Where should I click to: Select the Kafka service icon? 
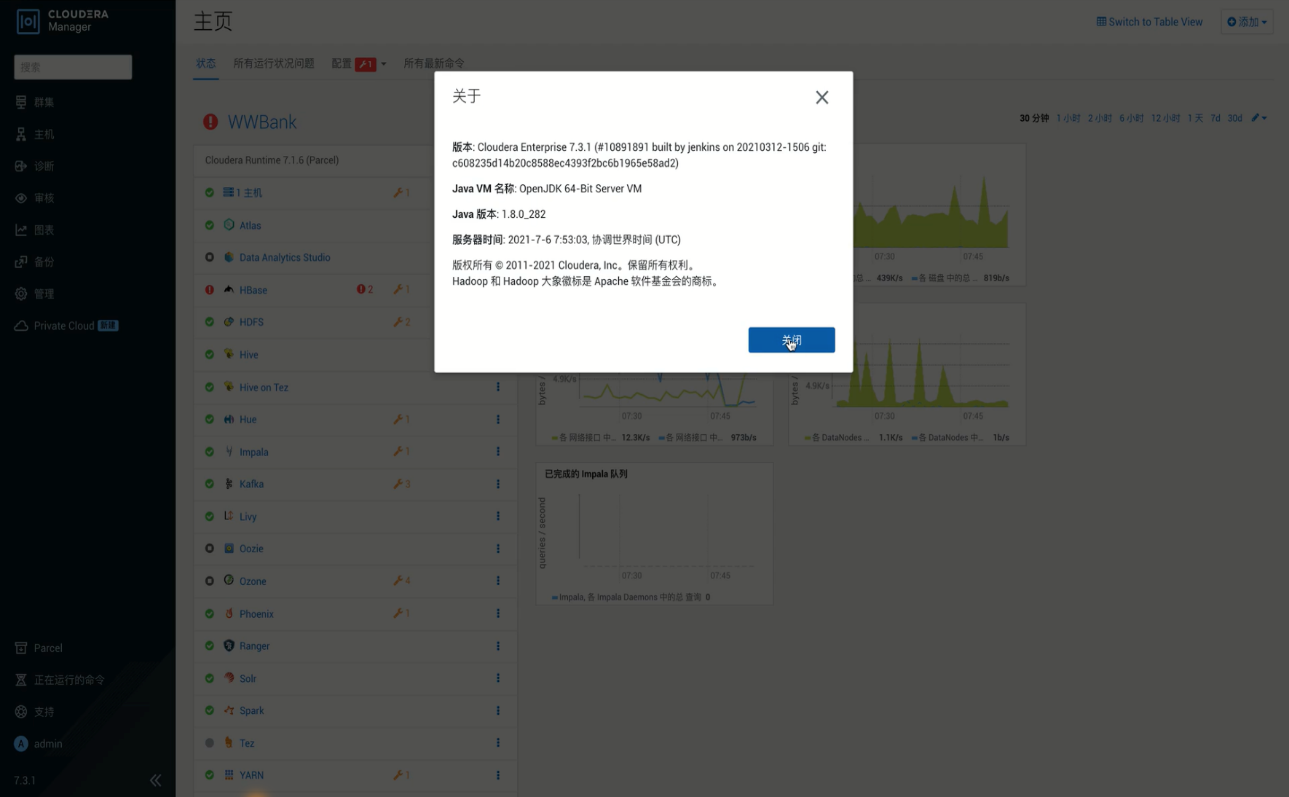click(x=227, y=483)
